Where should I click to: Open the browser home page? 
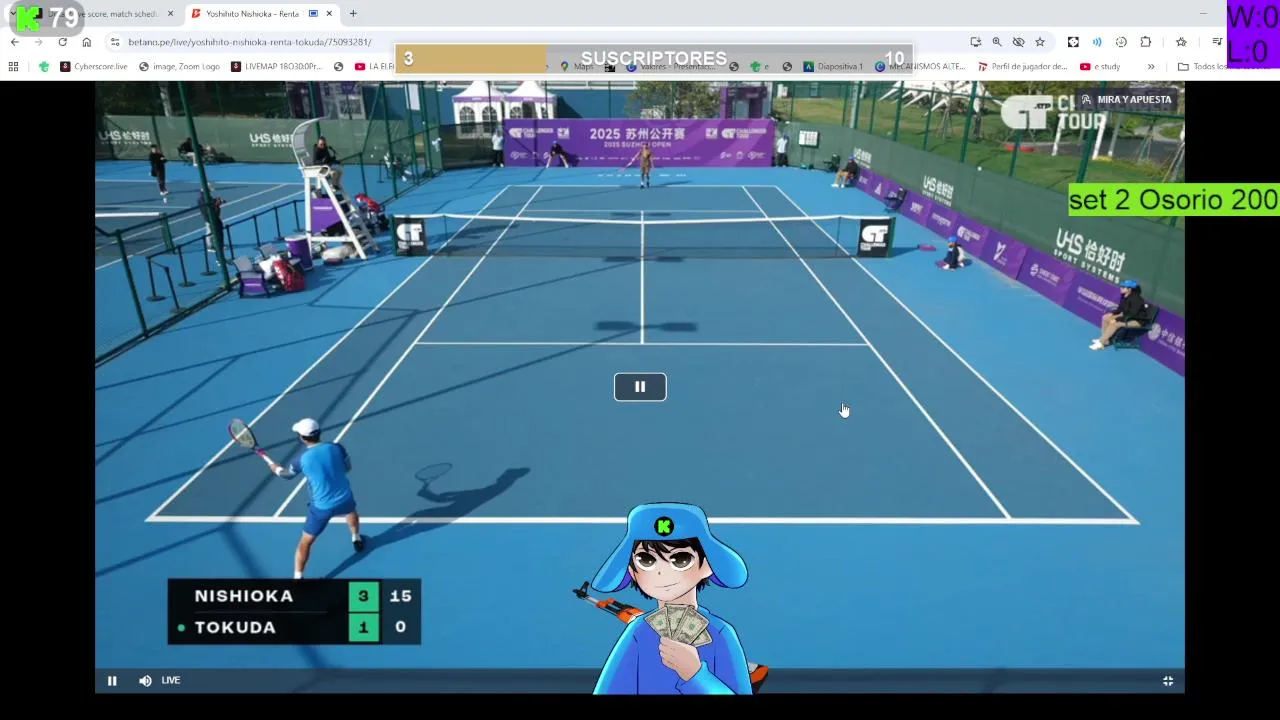click(x=87, y=42)
